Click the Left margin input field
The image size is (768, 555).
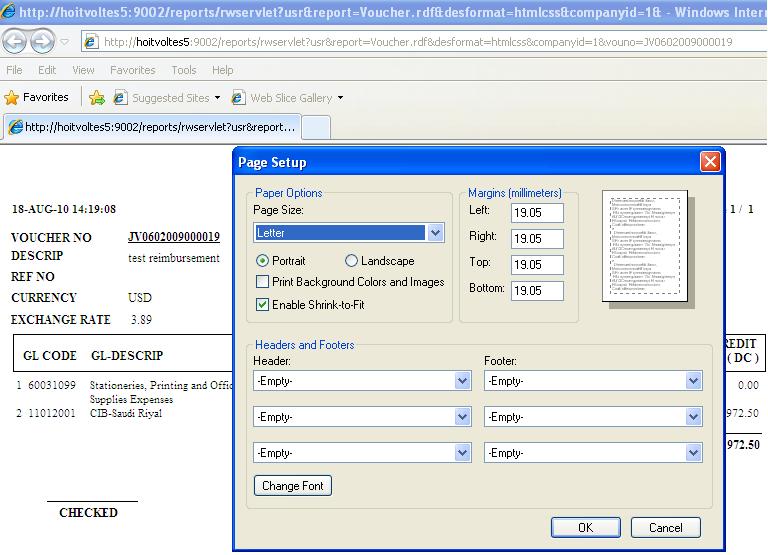point(537,213)
